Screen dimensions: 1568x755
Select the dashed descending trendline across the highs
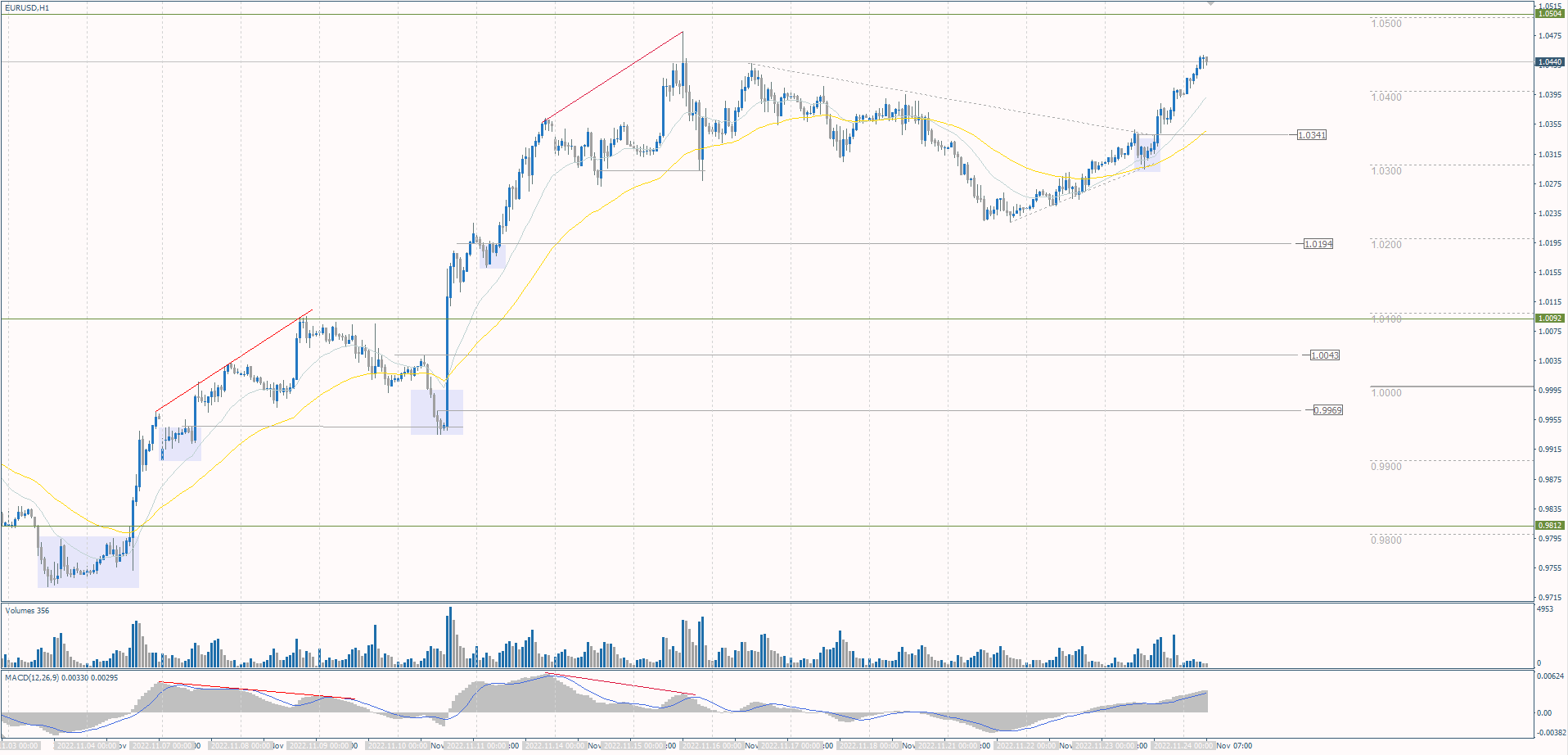(953, 99)
